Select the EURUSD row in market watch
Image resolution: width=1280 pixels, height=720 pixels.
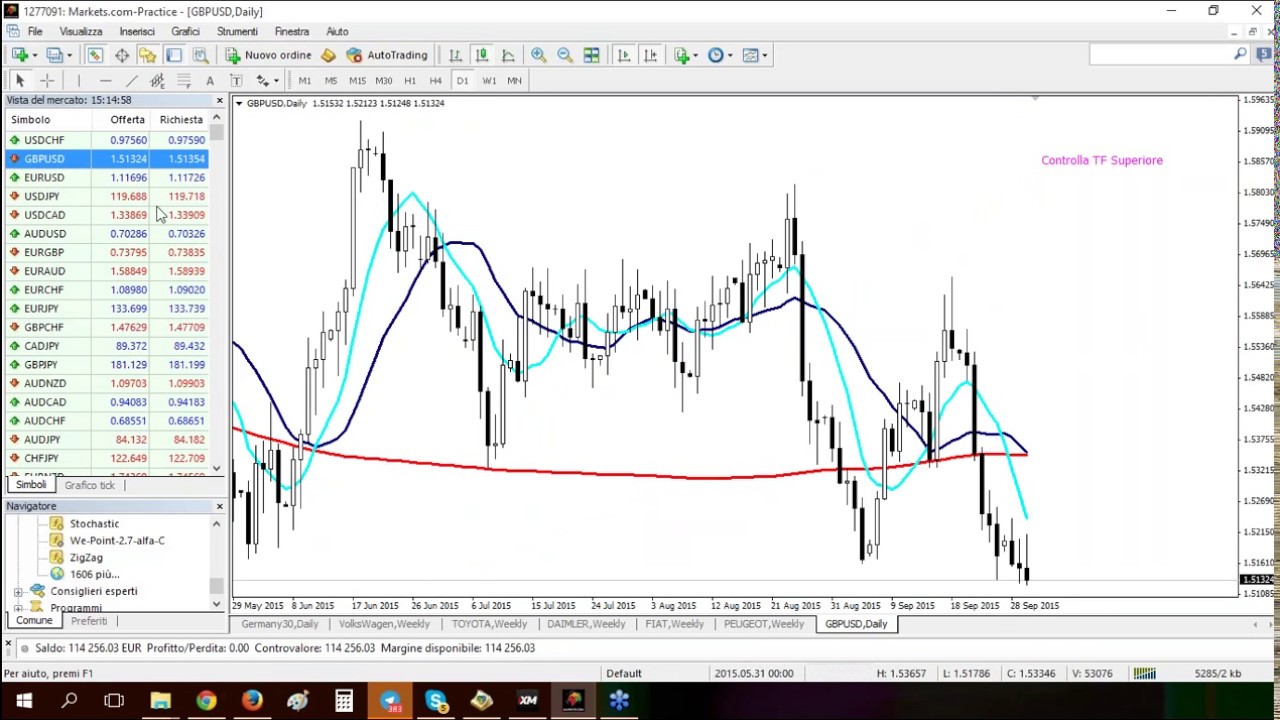106,177
